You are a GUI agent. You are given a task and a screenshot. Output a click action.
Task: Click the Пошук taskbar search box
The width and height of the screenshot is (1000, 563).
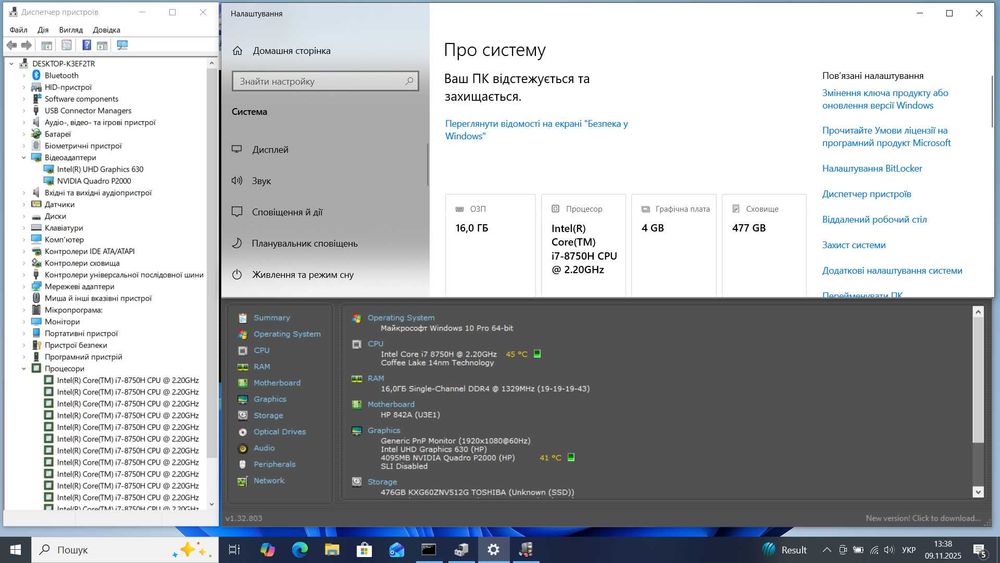pyautogui.click(x=124, y=550)
